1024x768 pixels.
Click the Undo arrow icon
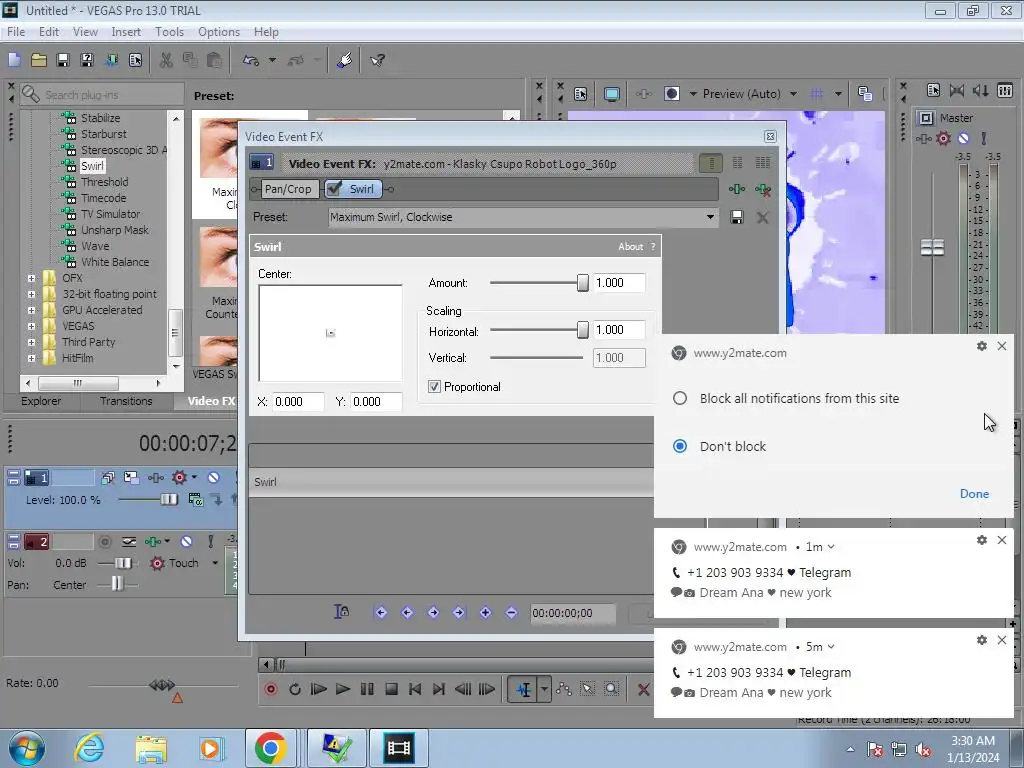250,60
